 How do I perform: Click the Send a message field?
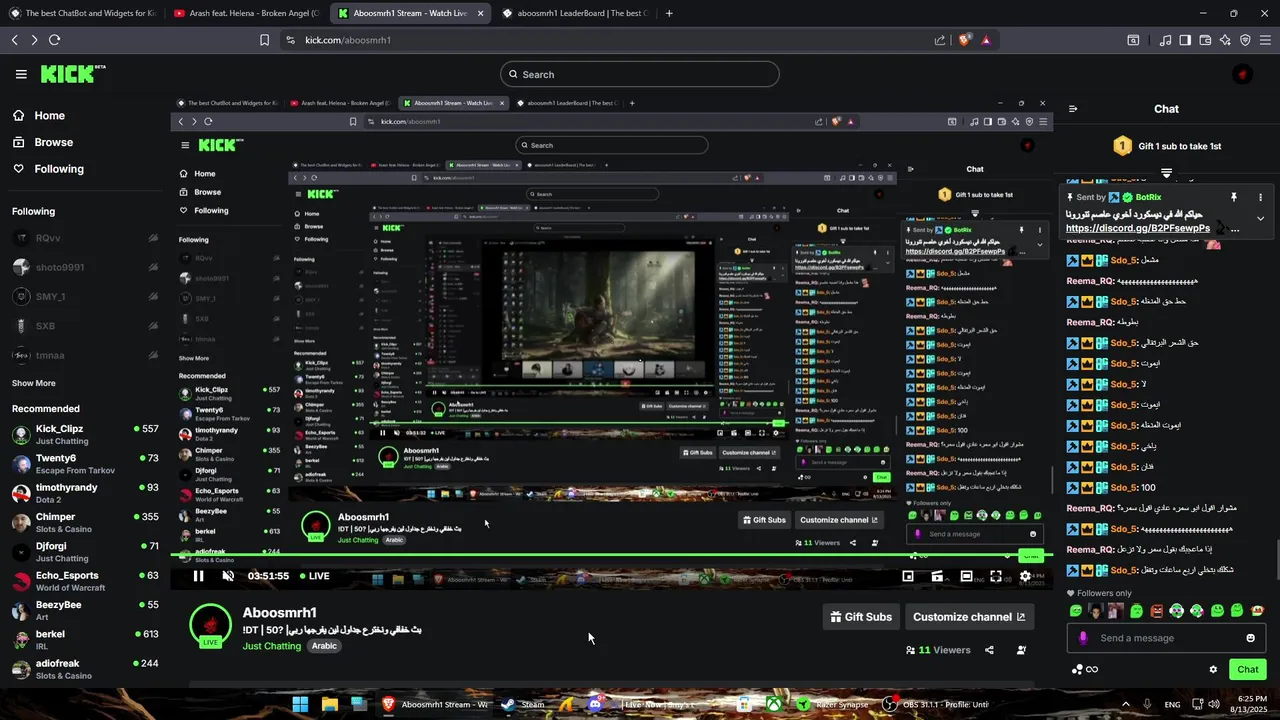[x=1167, y=638]
